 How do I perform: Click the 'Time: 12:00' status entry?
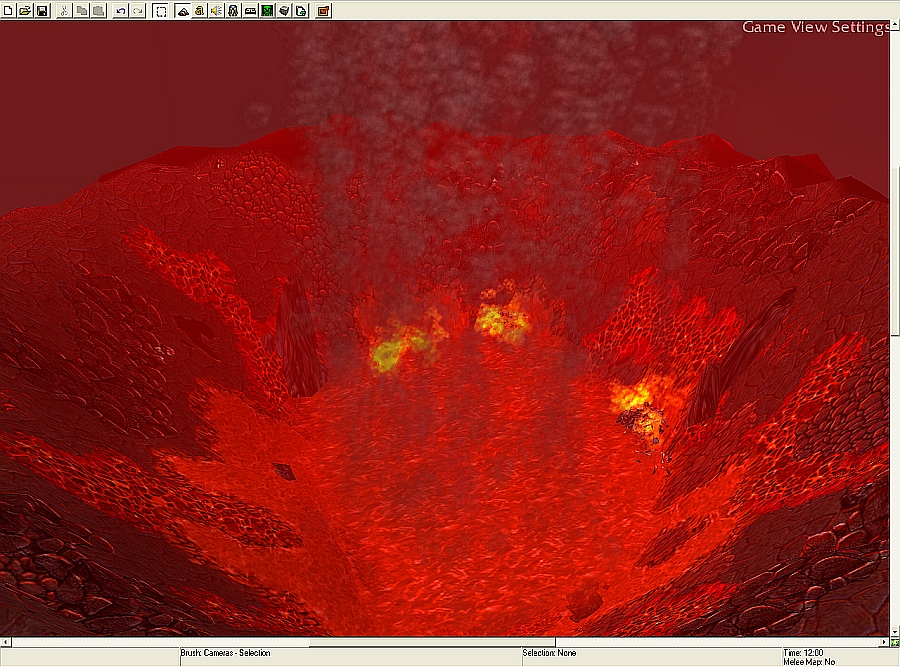tap(803, 653)
